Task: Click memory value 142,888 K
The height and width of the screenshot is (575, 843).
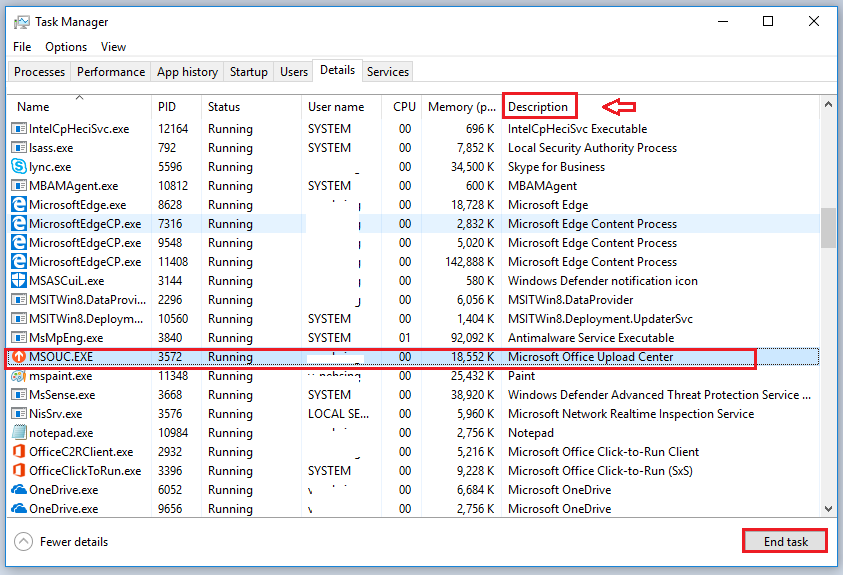Action: point(469,262)
